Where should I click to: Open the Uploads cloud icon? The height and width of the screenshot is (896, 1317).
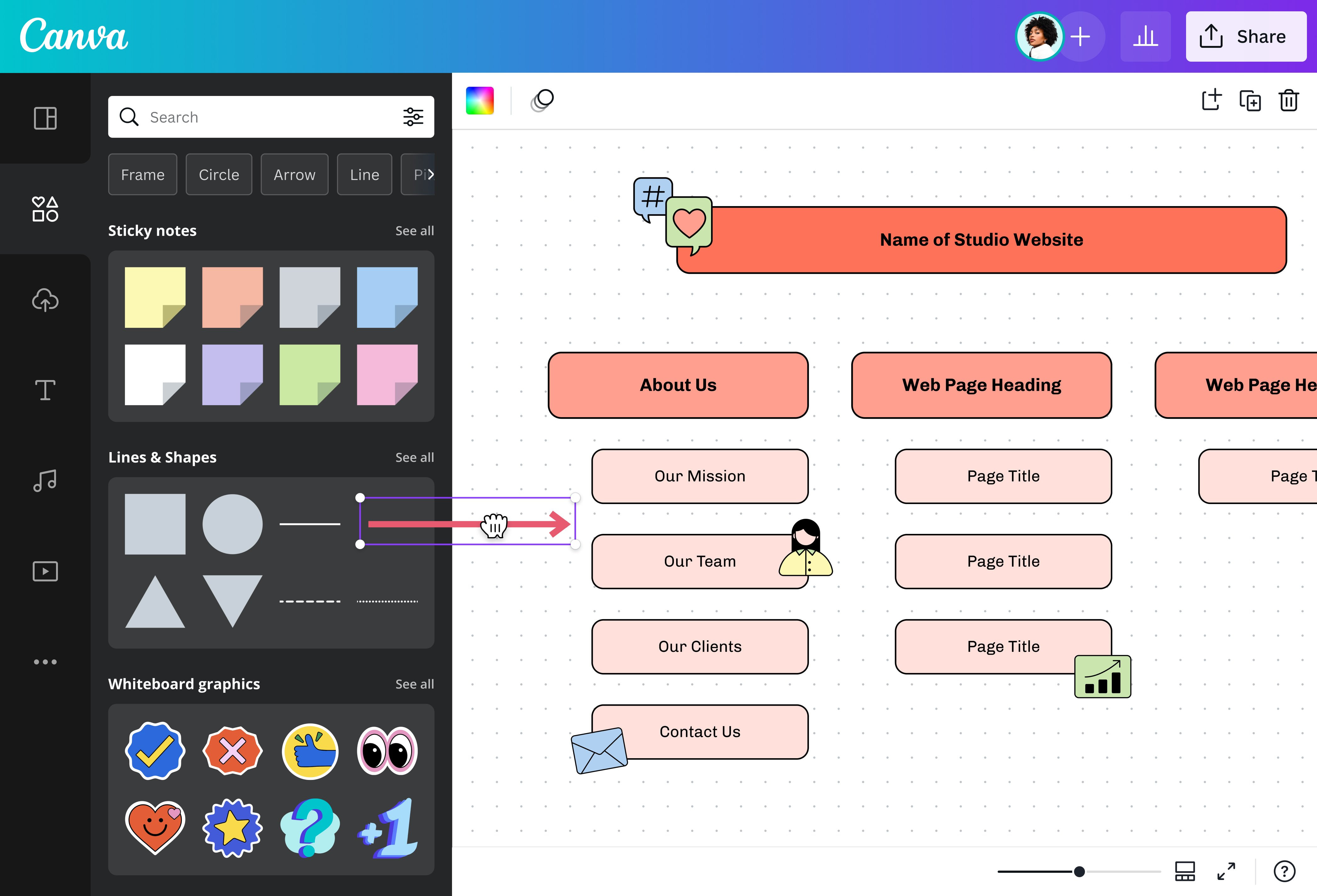tap(45, 300)
